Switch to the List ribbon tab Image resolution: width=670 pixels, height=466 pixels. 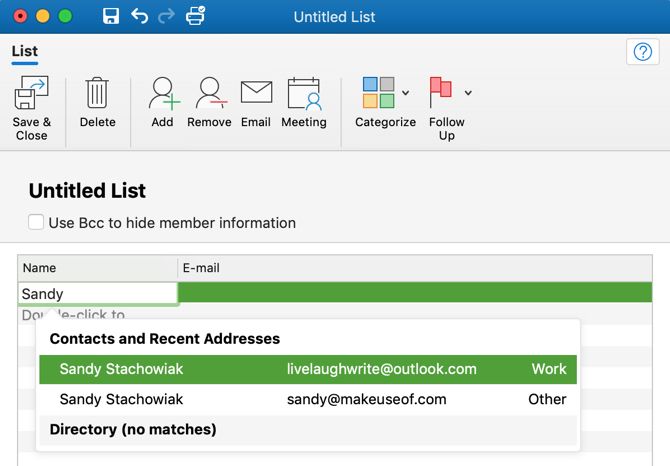[24, 51]
